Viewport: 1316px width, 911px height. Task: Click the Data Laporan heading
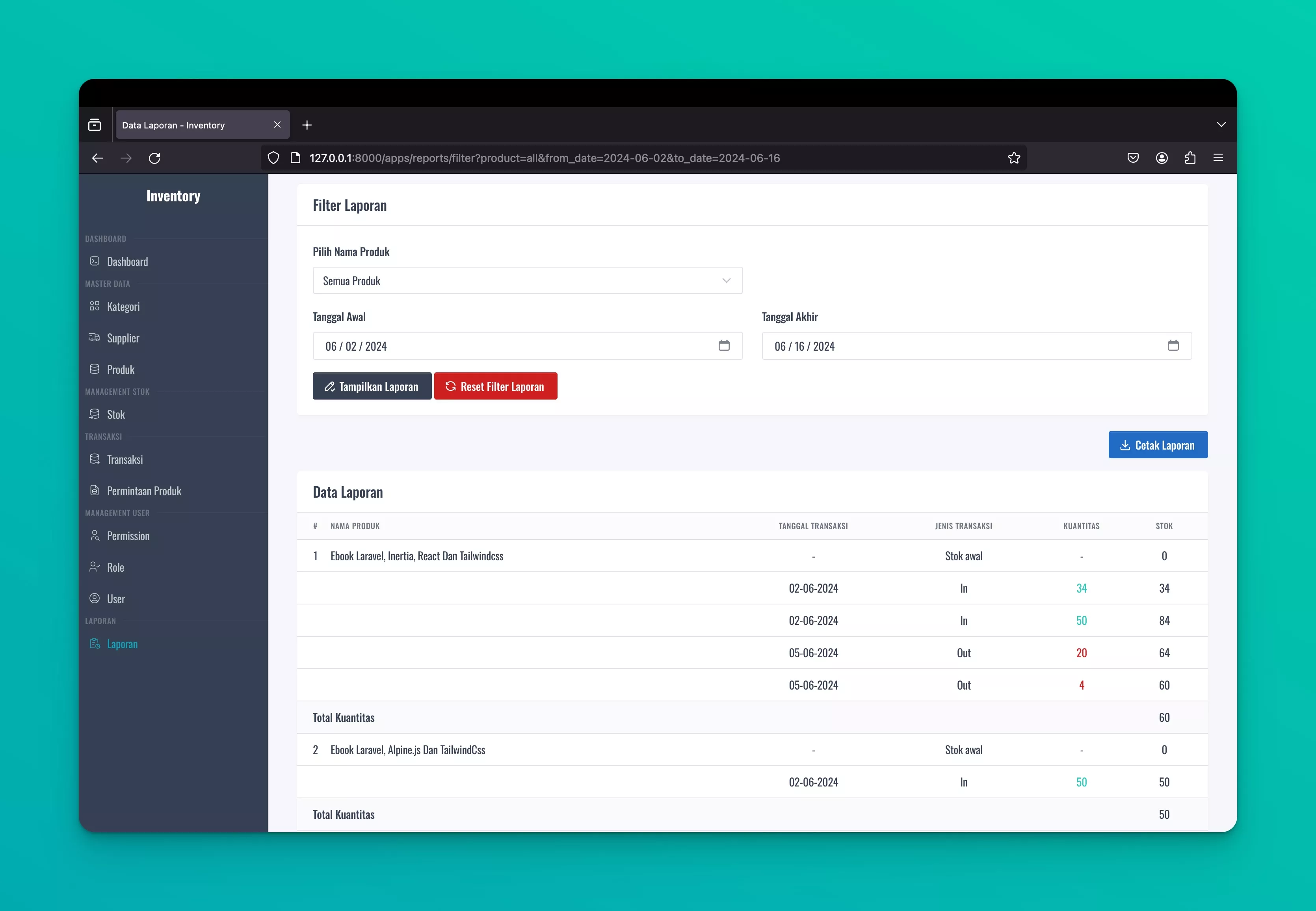[348, 492]
